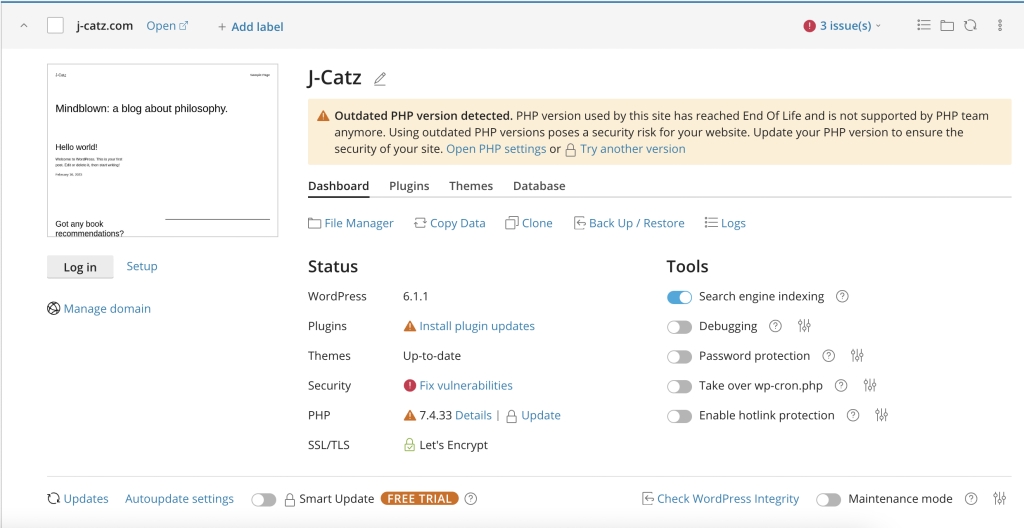Open hotlink protection settings icon

click(882, 415)
